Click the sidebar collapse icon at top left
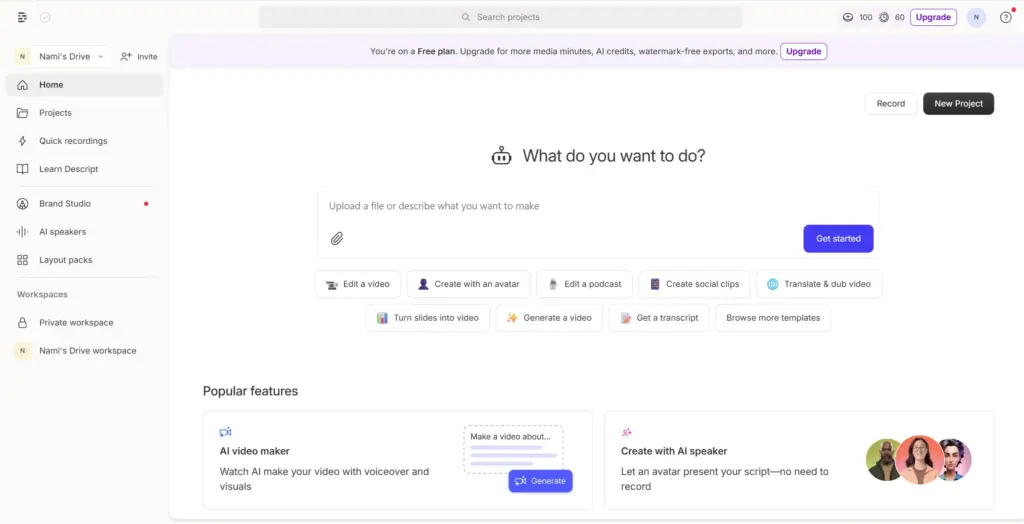 click(x=23, y=17)
